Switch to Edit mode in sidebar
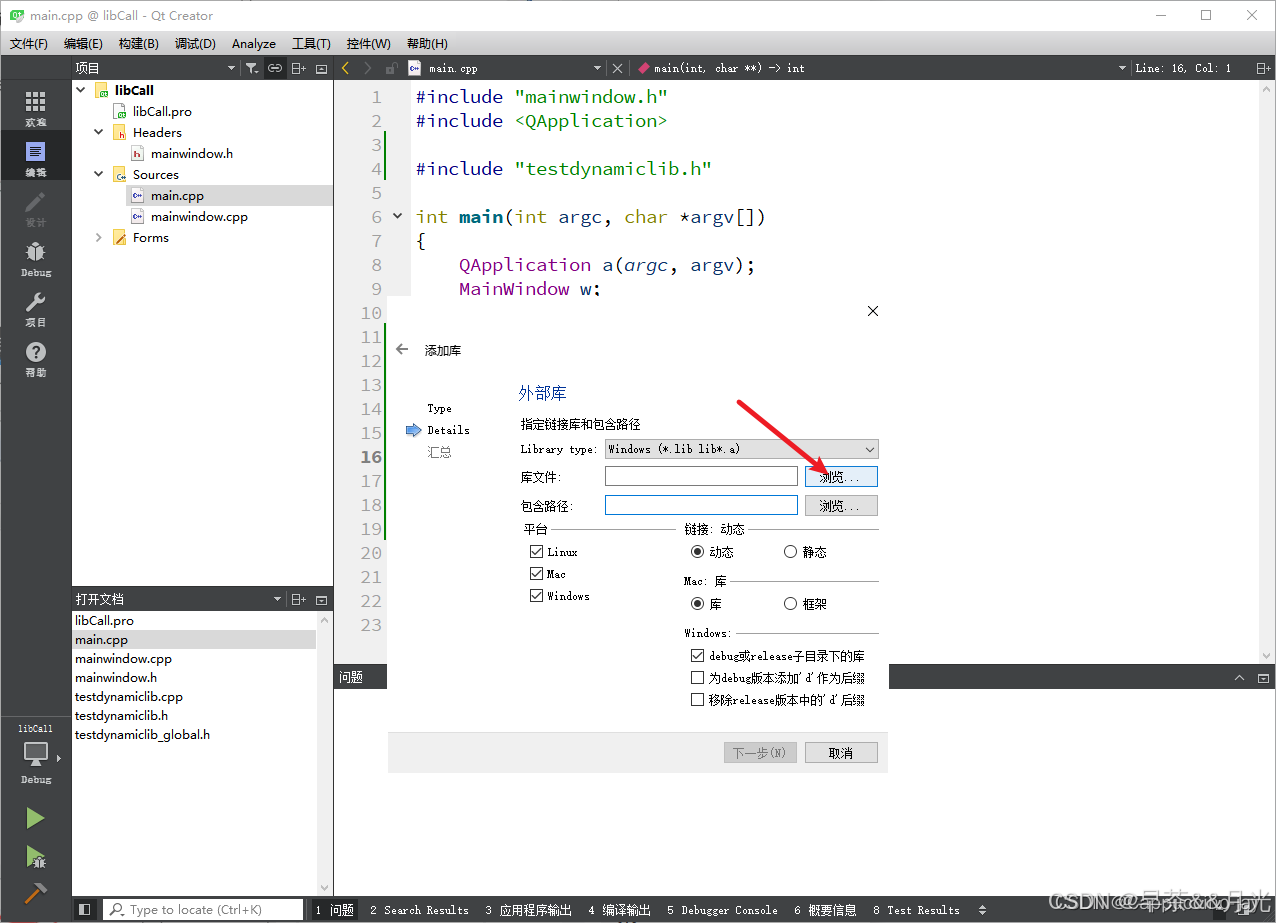1276x923 pixels. click(35, 158)
